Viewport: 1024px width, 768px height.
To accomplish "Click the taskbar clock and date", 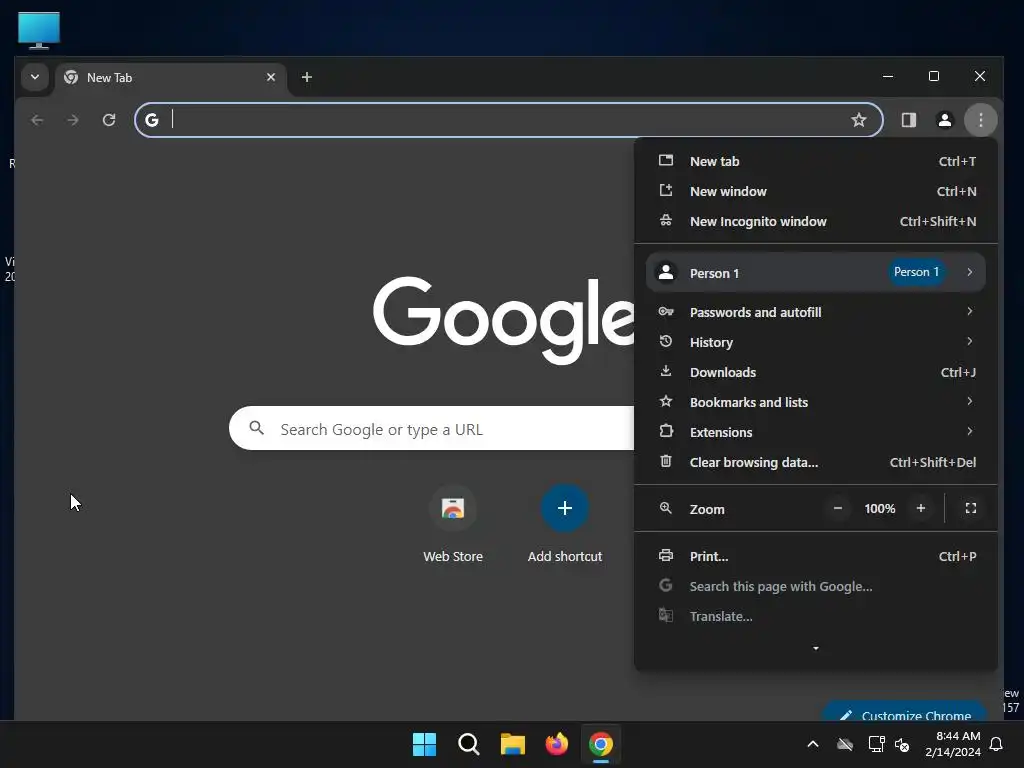I will pos(953,744).
